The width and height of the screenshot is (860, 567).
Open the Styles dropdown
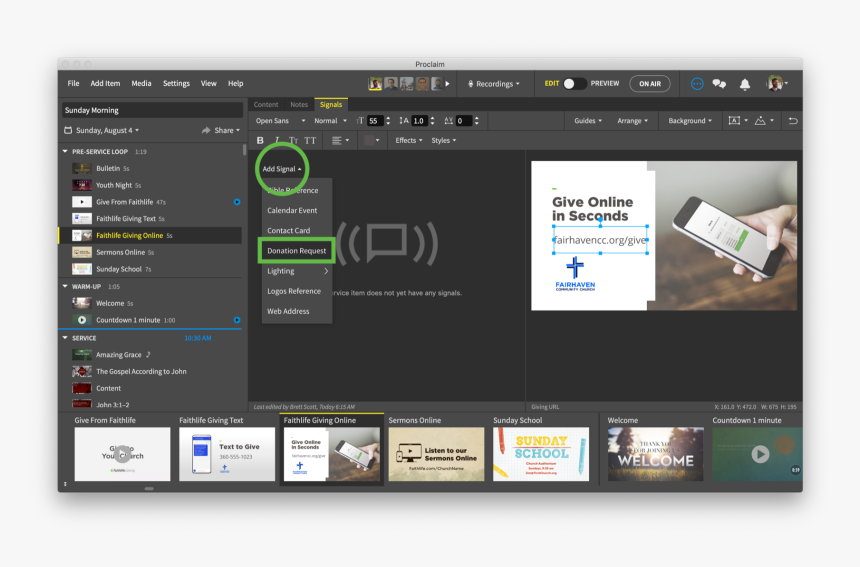click(443, 140)
